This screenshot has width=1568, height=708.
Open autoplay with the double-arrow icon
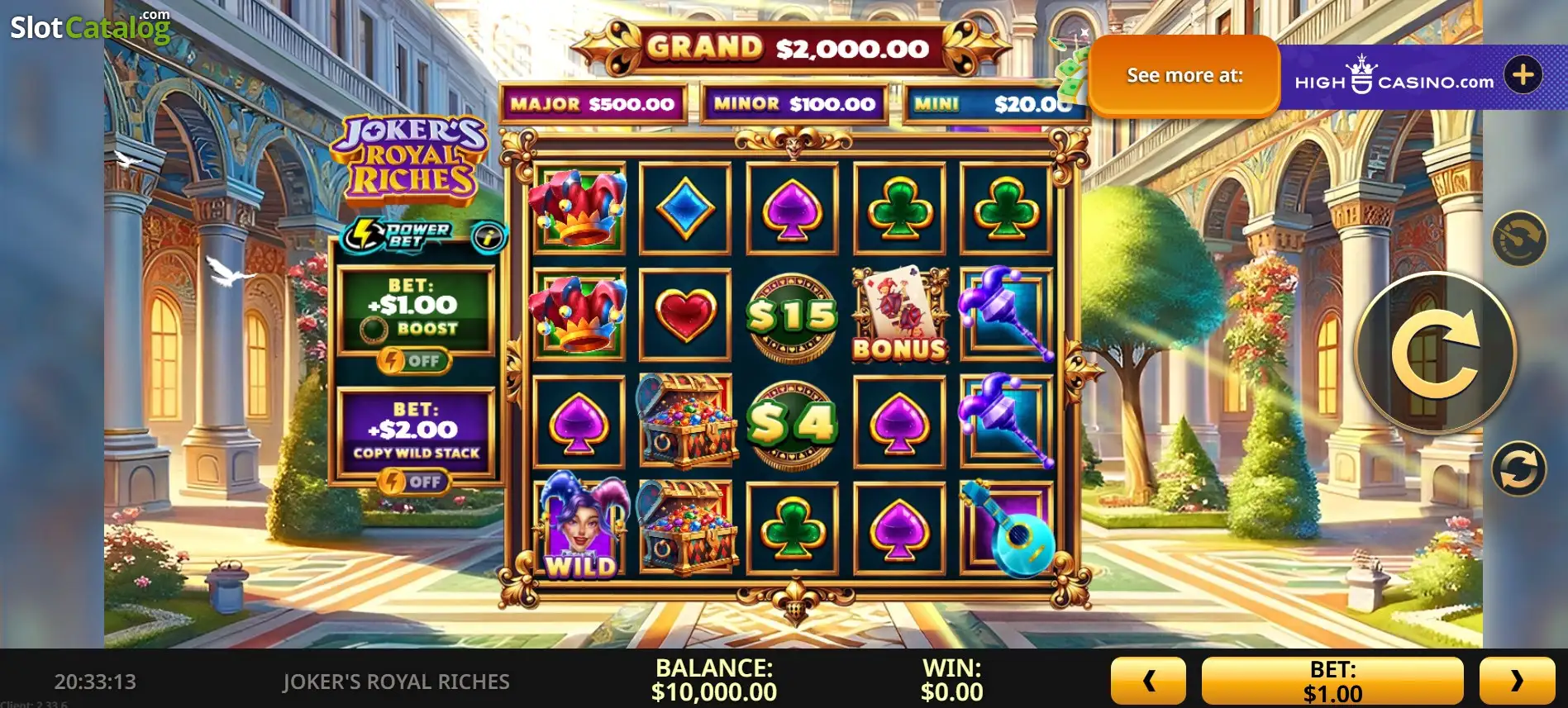[x=1518, y=468]
